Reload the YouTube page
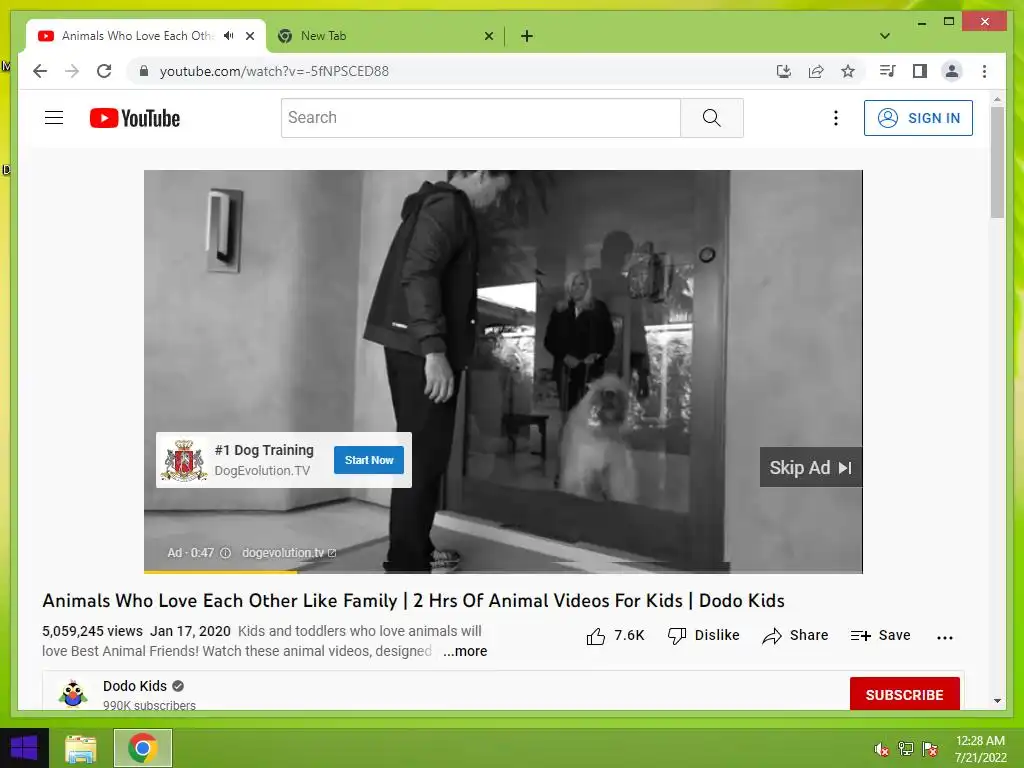Screen dimensions: 1024x768 pyautogui.click(x=104, y=71)
